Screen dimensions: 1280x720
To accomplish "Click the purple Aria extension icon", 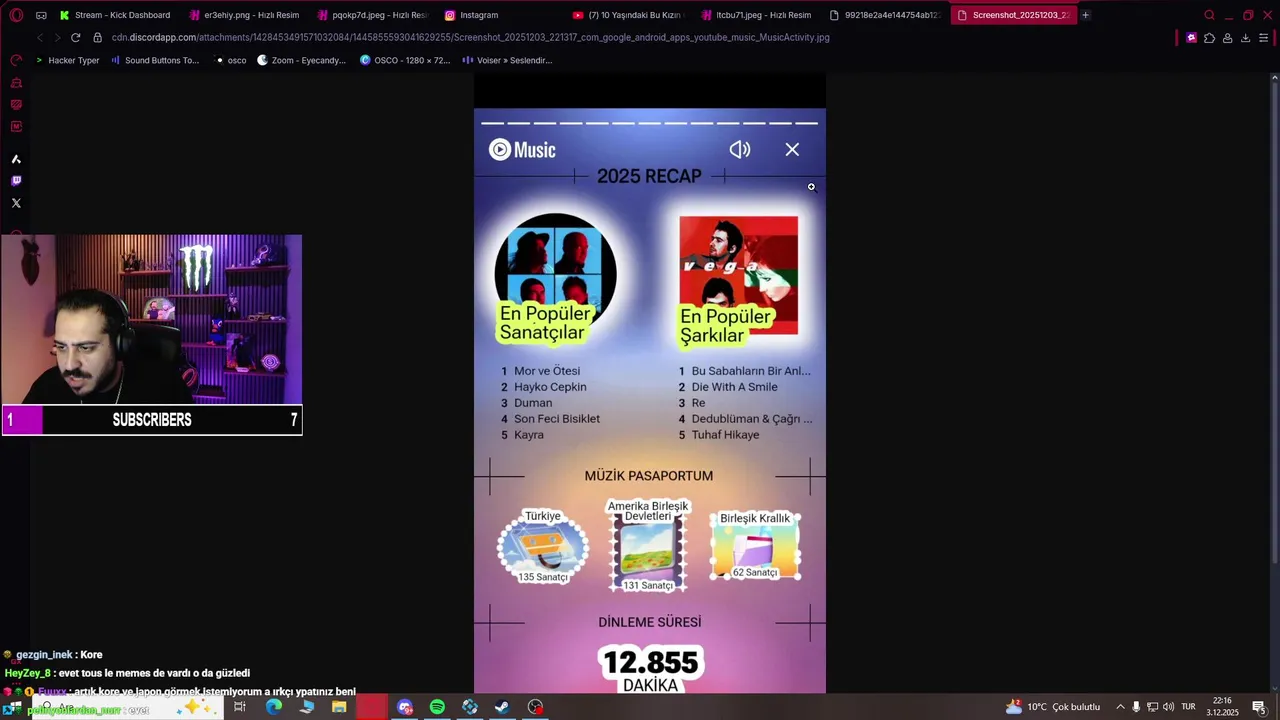I will pos(1191,38).
